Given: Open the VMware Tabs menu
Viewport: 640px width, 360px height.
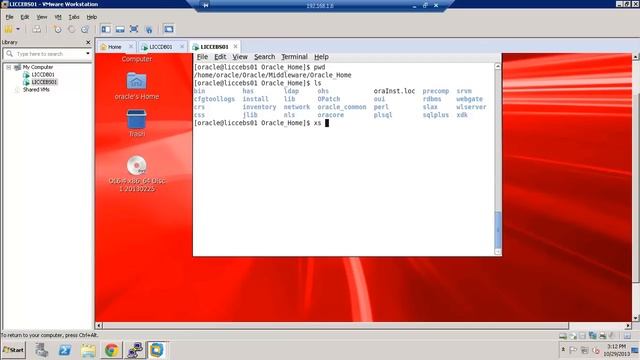Looking at the screenshot, I should (x=74, y=17).
